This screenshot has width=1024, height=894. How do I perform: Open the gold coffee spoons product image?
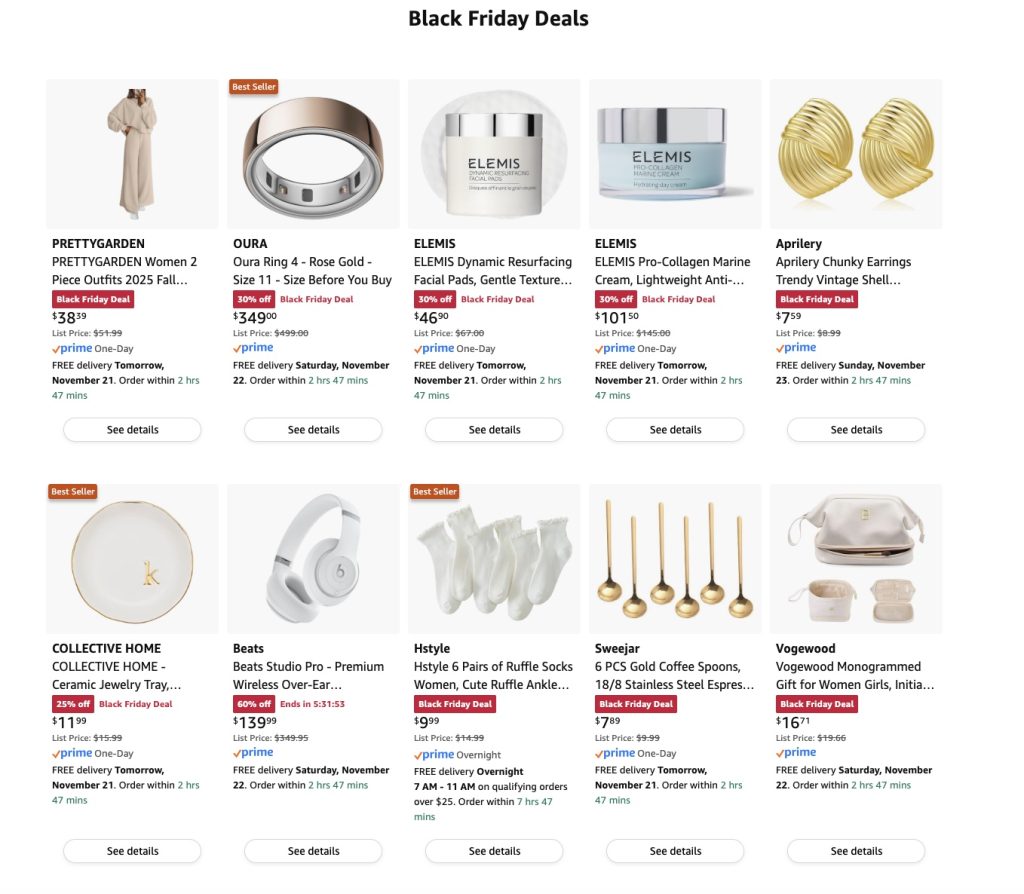tap(675, 559)
